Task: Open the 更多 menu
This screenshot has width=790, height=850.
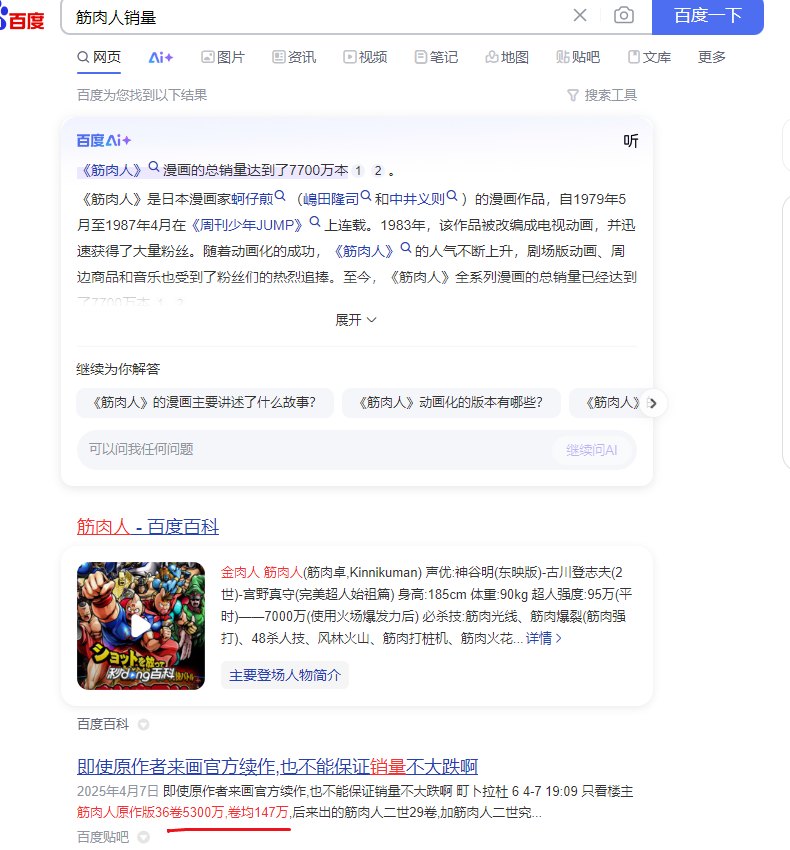Action: pos(711,57)
